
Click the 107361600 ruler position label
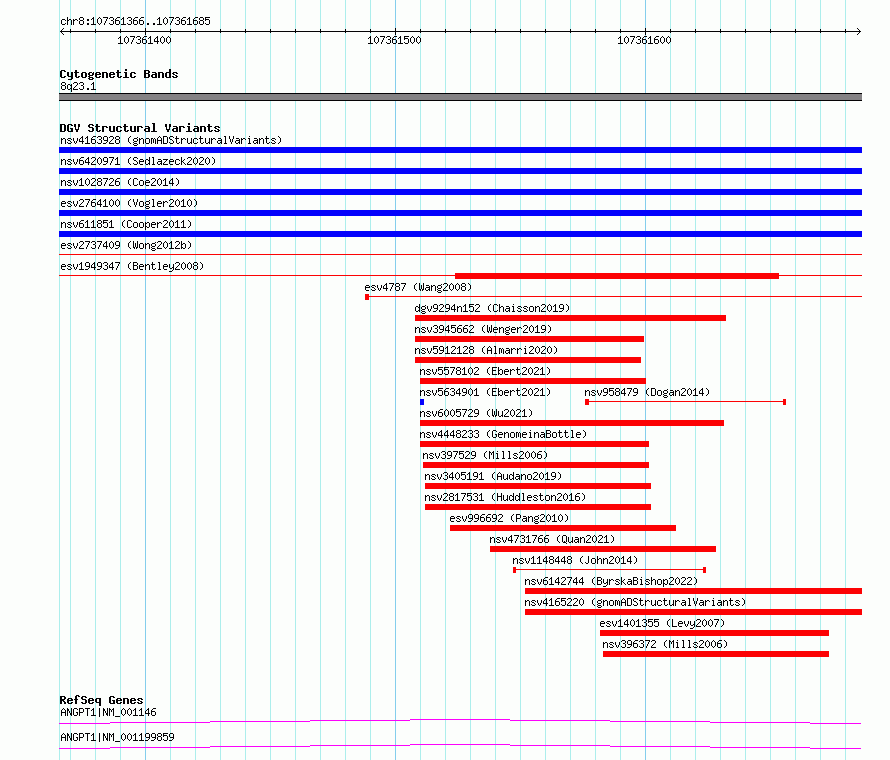644,40
